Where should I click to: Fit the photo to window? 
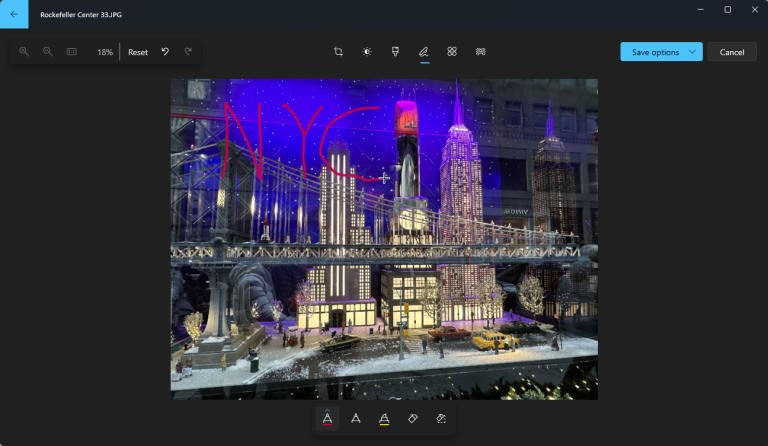click(x=72, y=51)
